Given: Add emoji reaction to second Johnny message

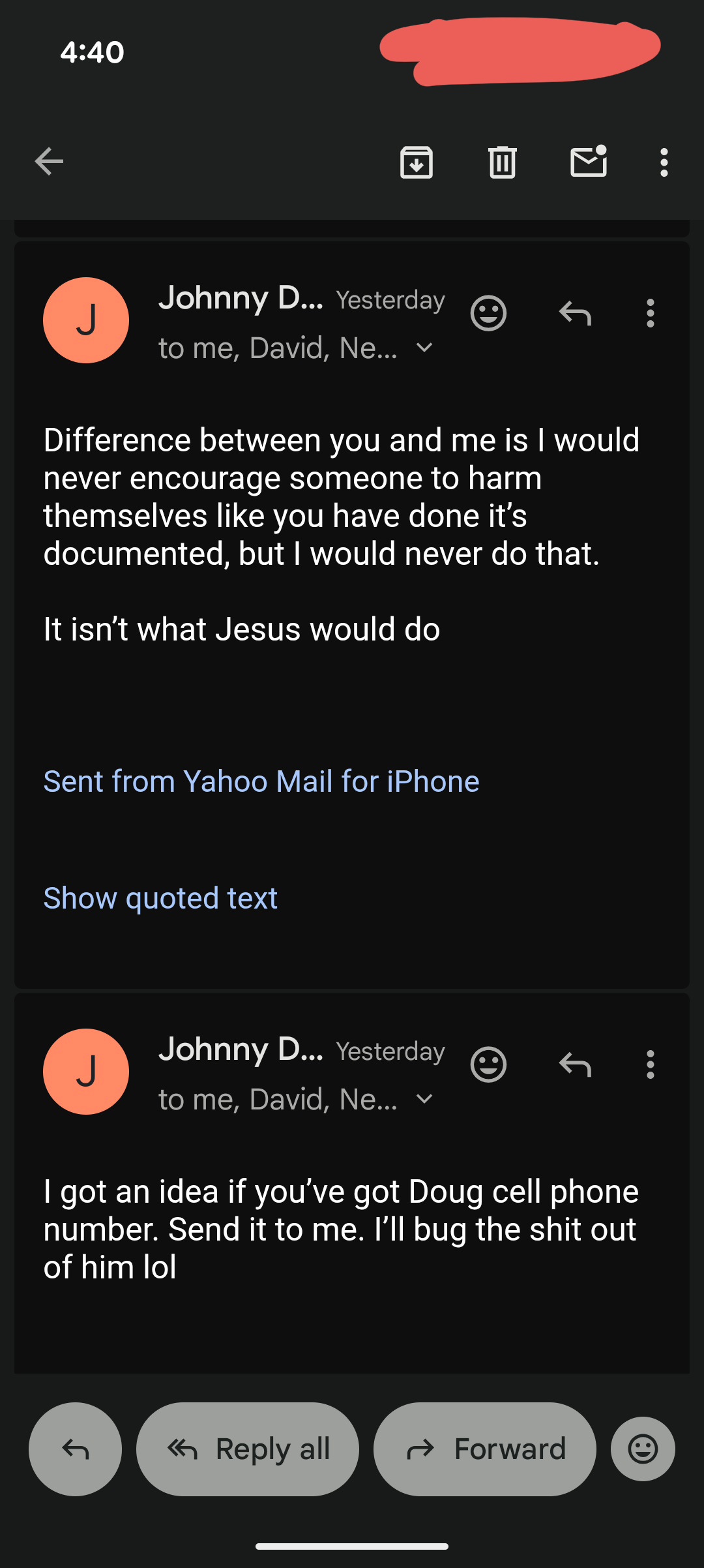Looking at the screenshot, I should [x=488, y=1065].
